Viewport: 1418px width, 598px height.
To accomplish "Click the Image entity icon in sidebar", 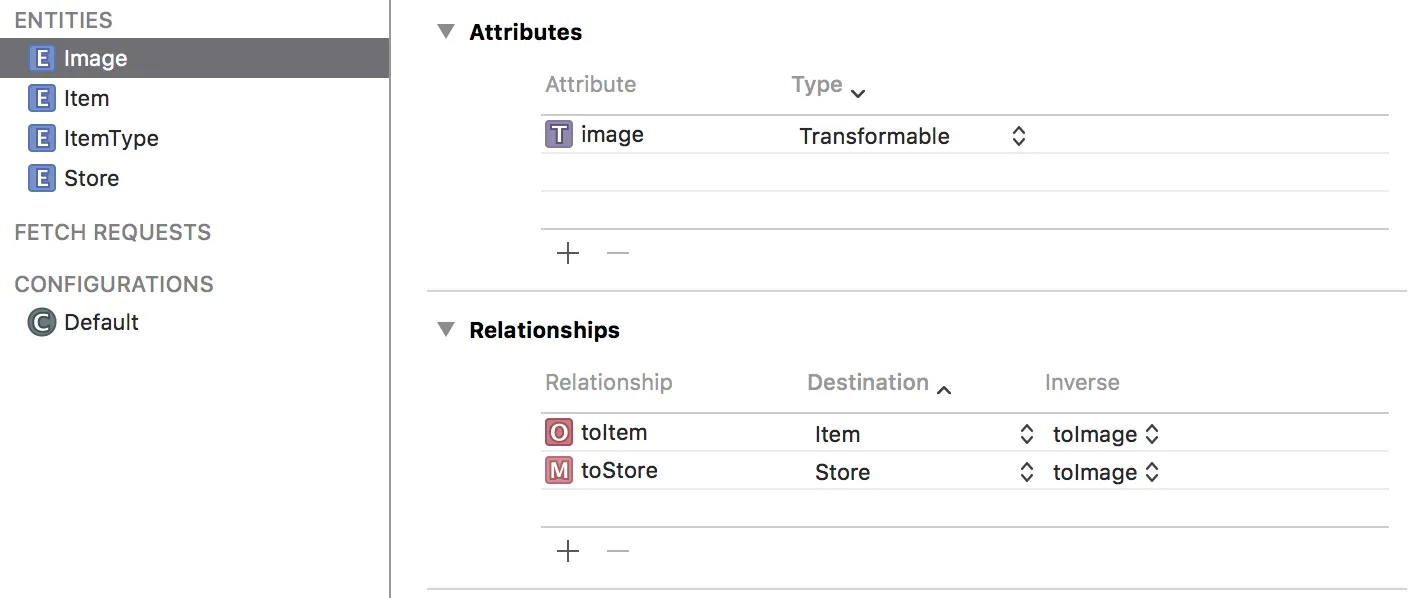I will click(x=41, y=59).
